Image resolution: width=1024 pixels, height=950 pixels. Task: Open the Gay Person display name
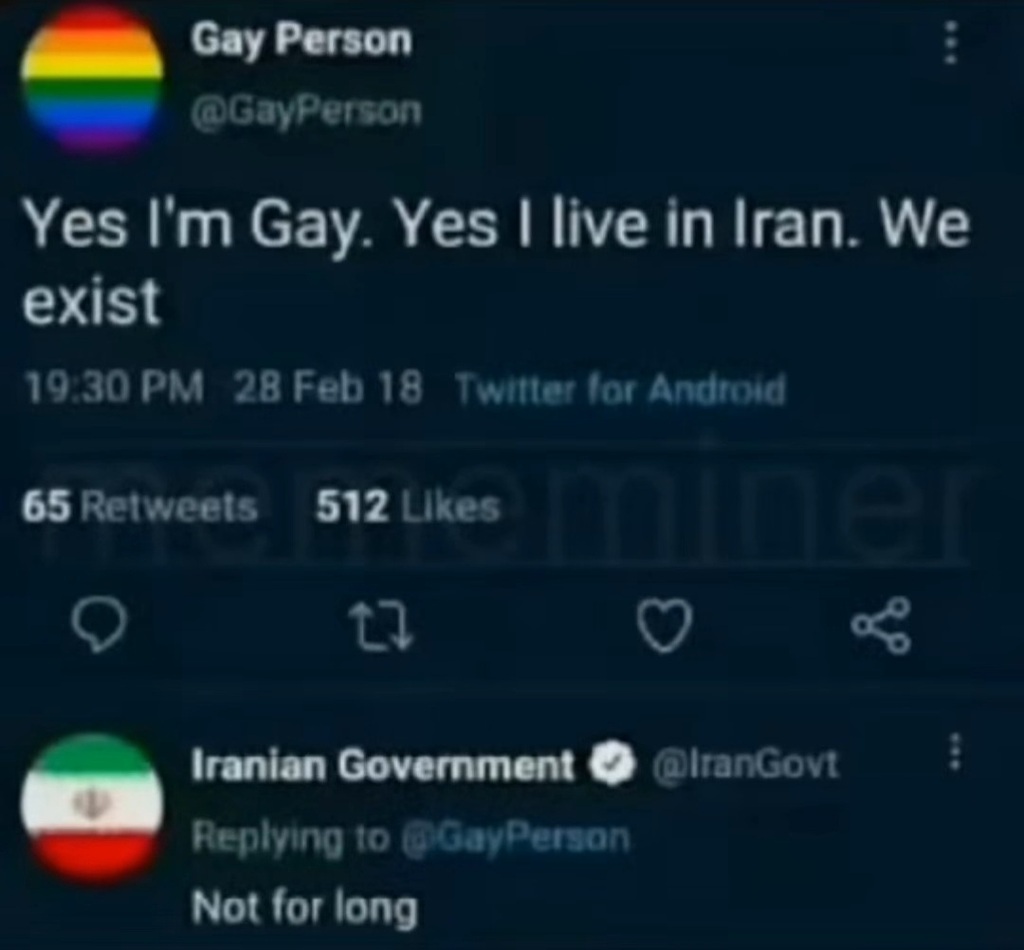[x=301, y=41]
